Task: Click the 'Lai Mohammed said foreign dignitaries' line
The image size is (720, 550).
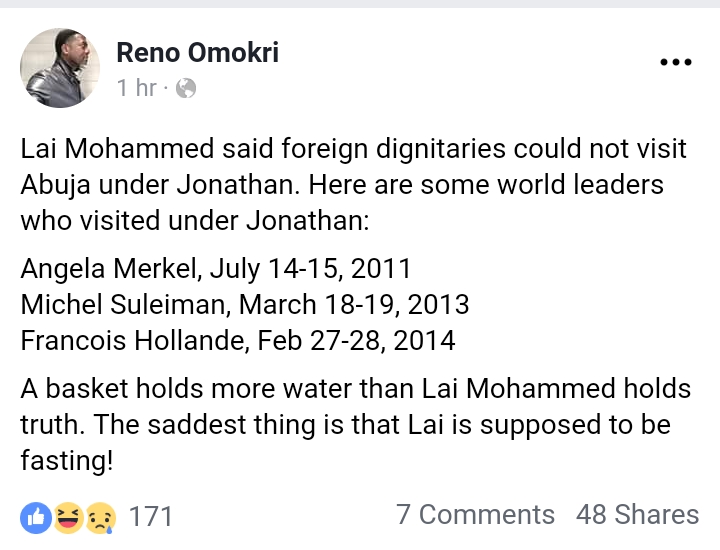Action: click(354, 148)
